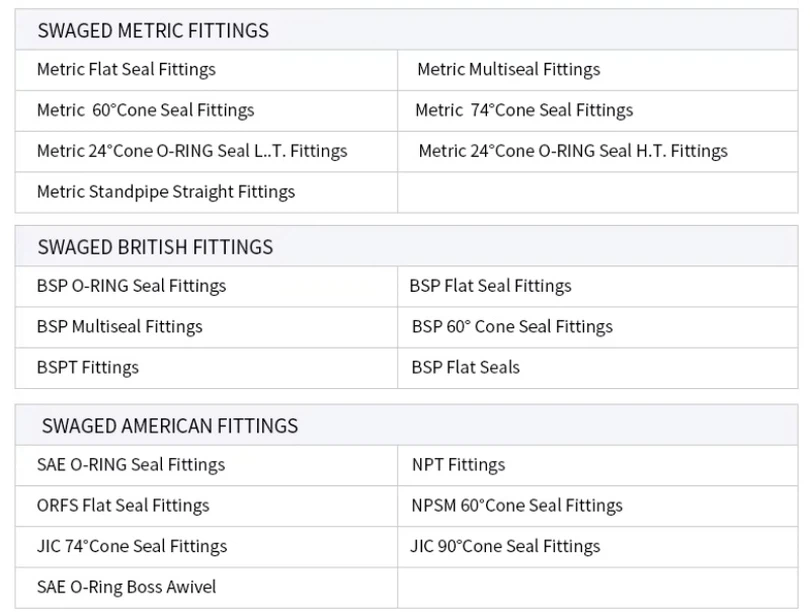This screenshot has width=810, height=616.
Task: Select SAE O-Ring Boss Awivel entry
Action: tap(126, 587)
